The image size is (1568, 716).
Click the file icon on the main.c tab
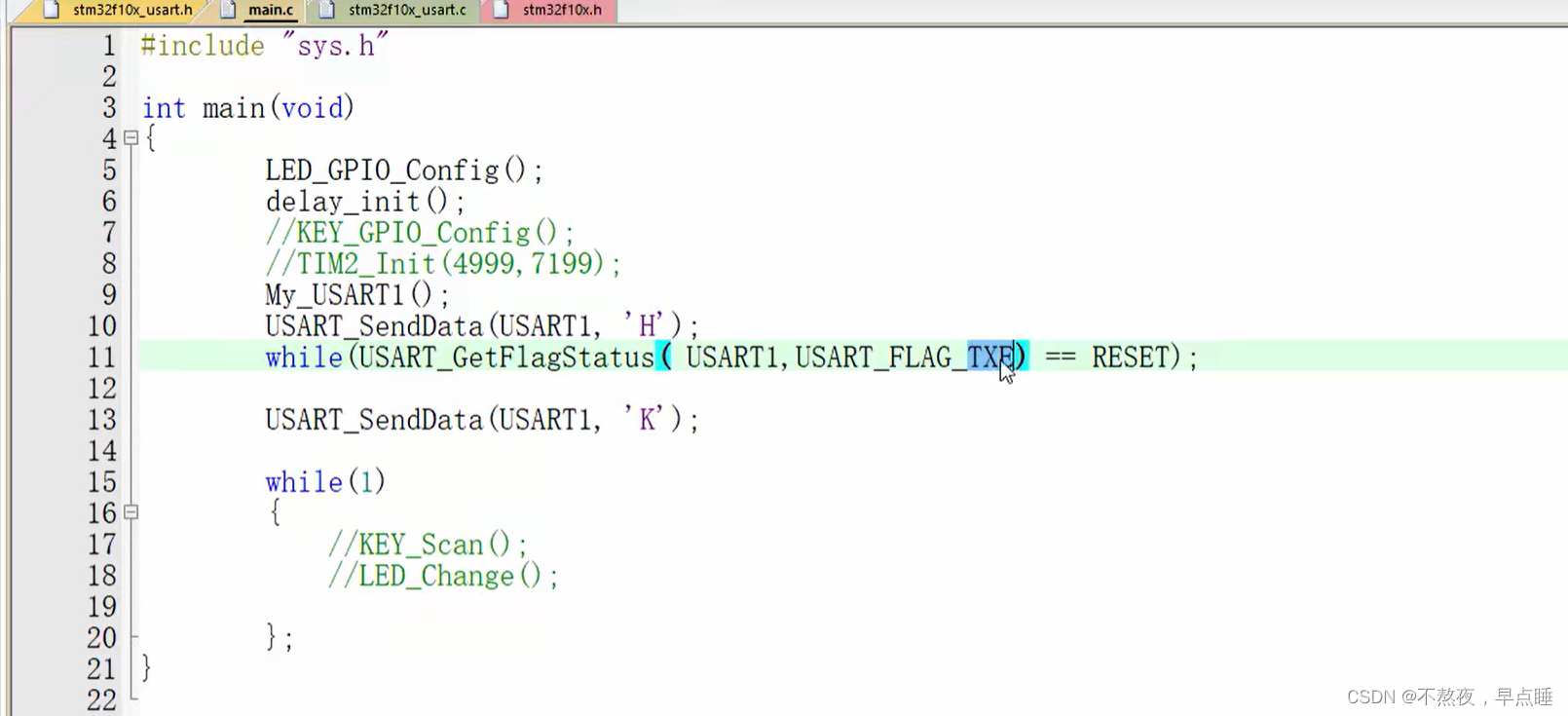(x=229, y=10)
